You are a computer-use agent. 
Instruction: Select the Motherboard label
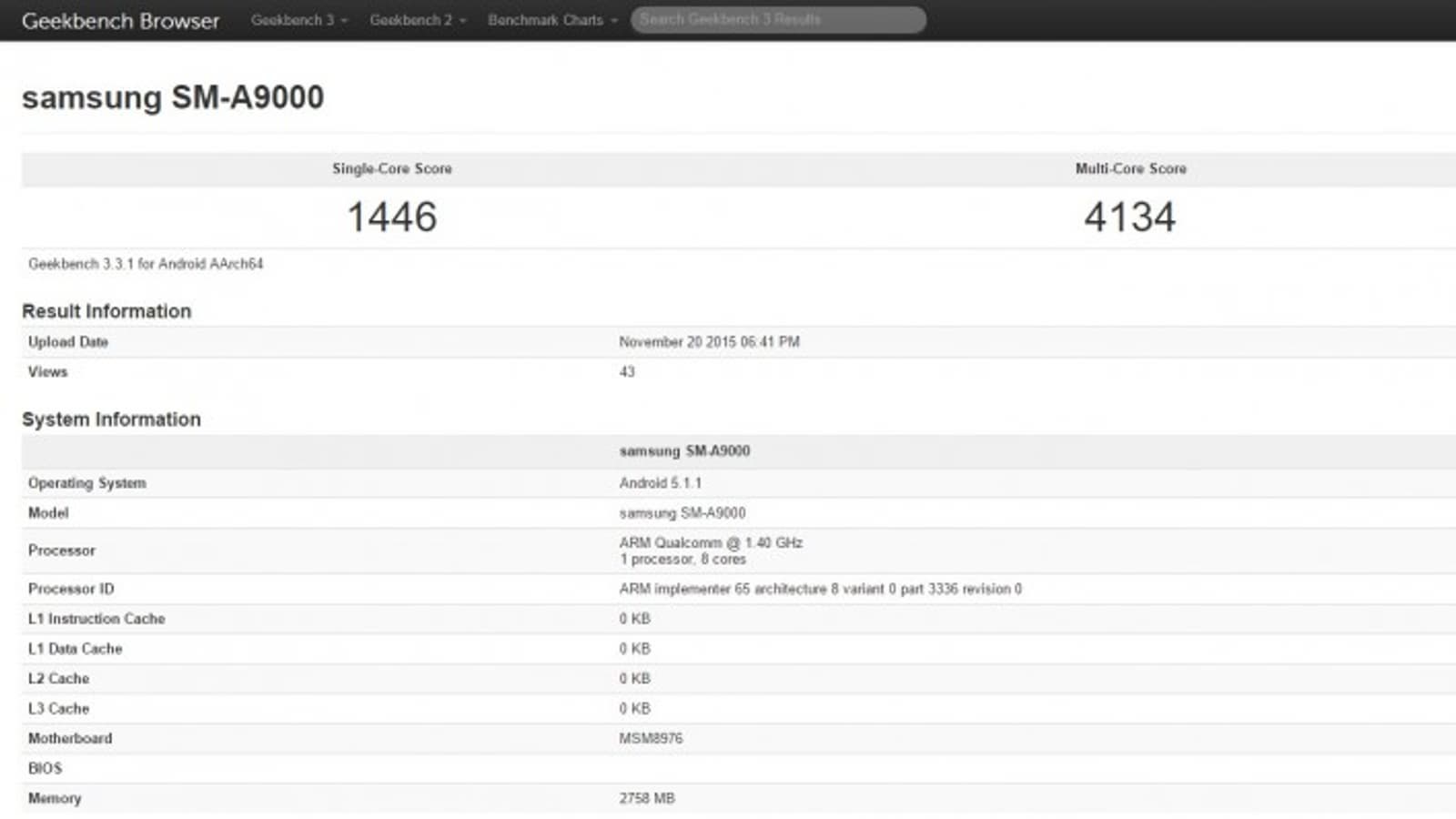coord(70,739)
